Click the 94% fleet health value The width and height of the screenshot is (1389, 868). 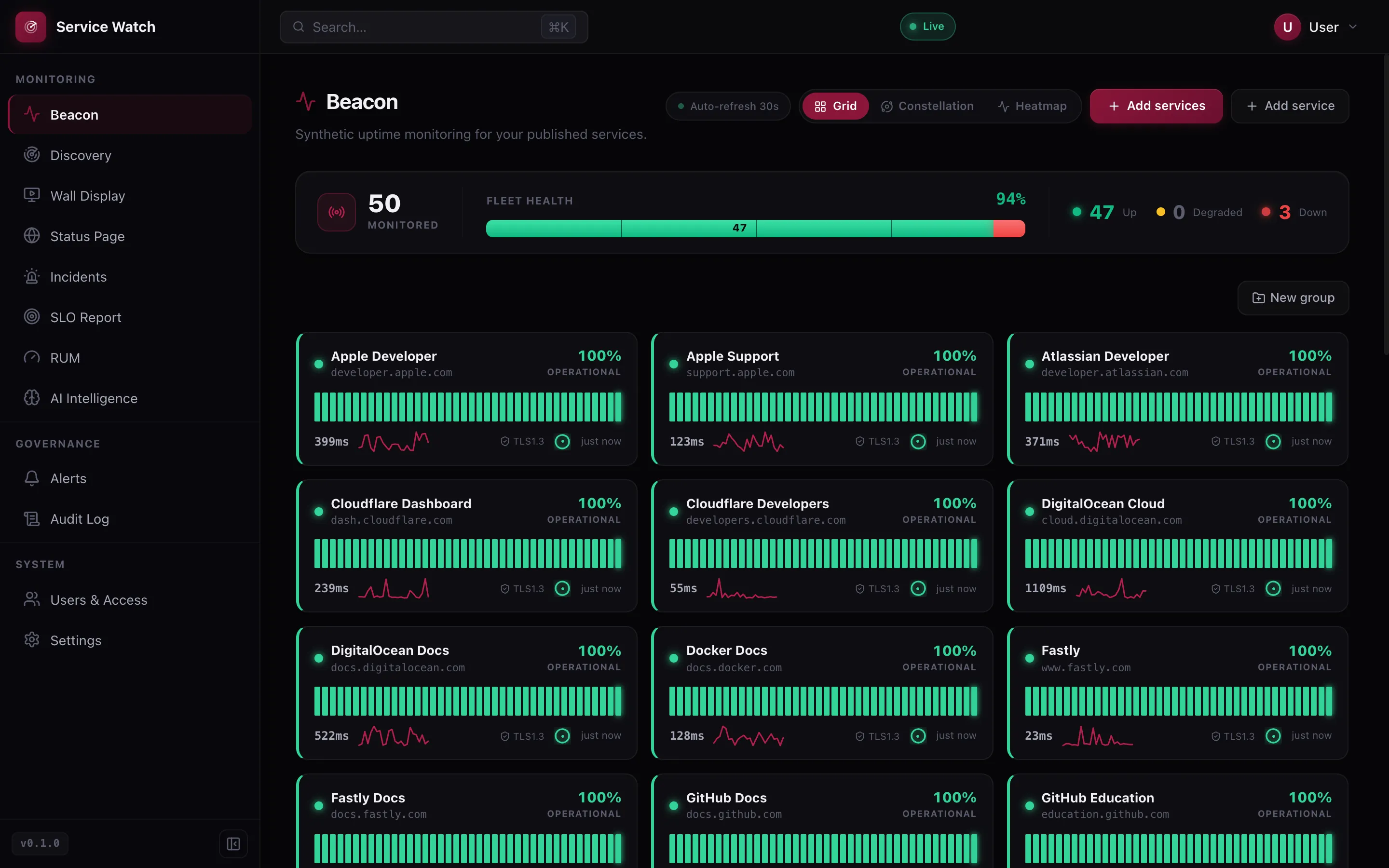pos(1011,199)
